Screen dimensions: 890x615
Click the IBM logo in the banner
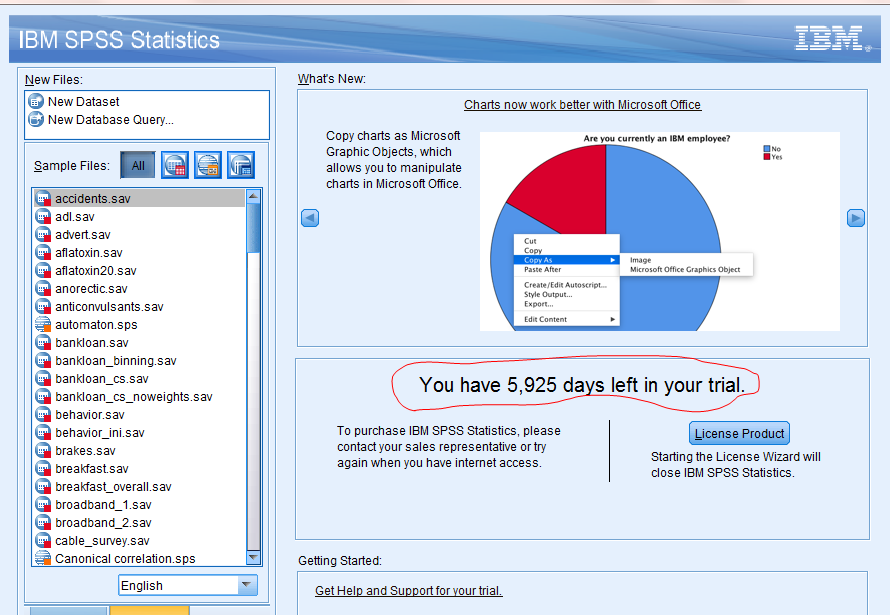832,39
